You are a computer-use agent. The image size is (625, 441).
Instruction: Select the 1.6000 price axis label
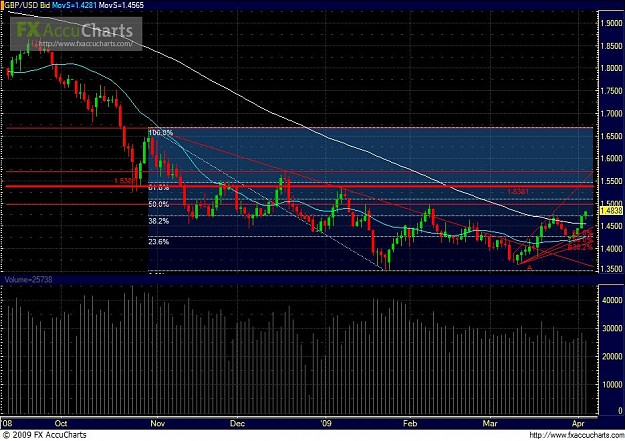pos(611,158)
